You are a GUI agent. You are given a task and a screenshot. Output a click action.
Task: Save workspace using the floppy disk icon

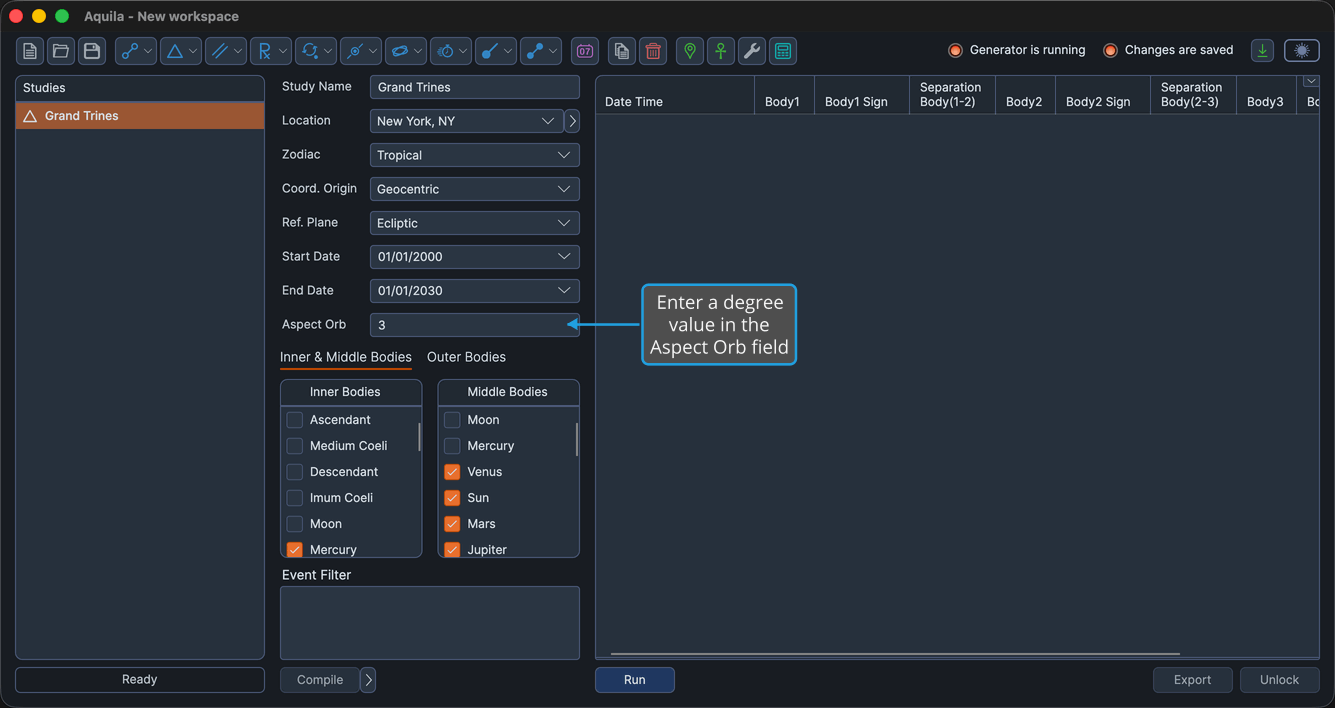pyautogui.click(x=92, y=51)
